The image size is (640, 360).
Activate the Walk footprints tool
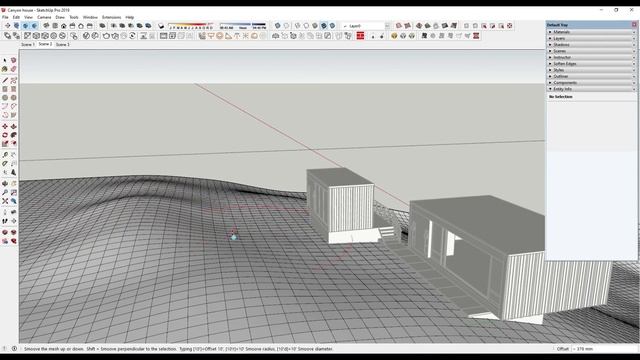click(x=5, y=221)
